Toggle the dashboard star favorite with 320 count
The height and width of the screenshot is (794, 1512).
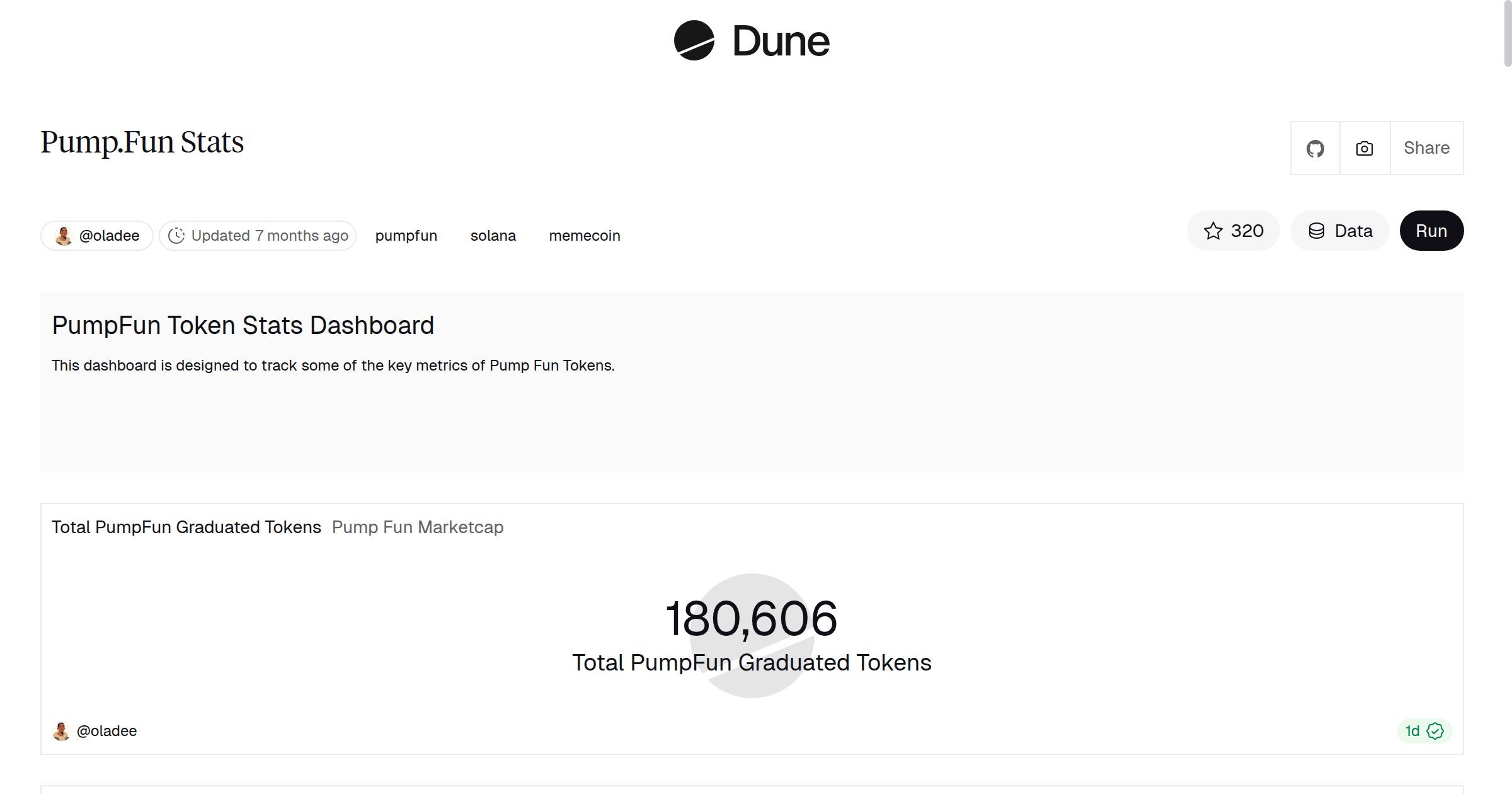(x=1233, y=231)
